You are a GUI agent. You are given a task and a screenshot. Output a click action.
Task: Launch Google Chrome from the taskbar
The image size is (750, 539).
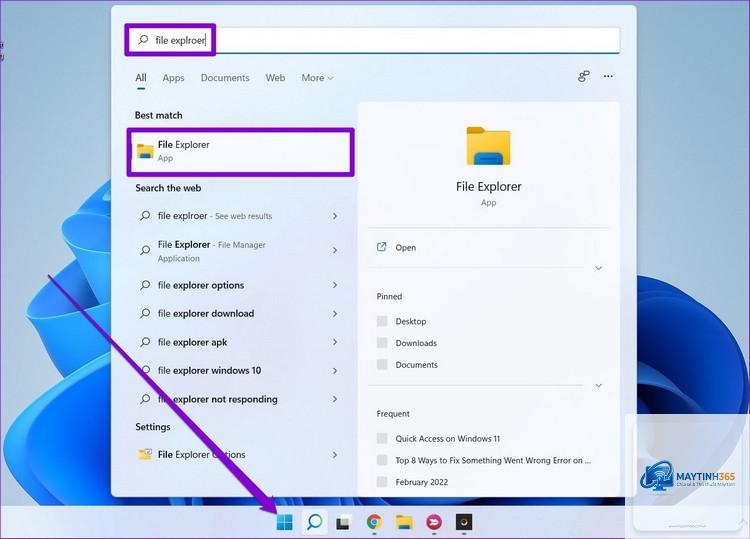tap(374, 522)
